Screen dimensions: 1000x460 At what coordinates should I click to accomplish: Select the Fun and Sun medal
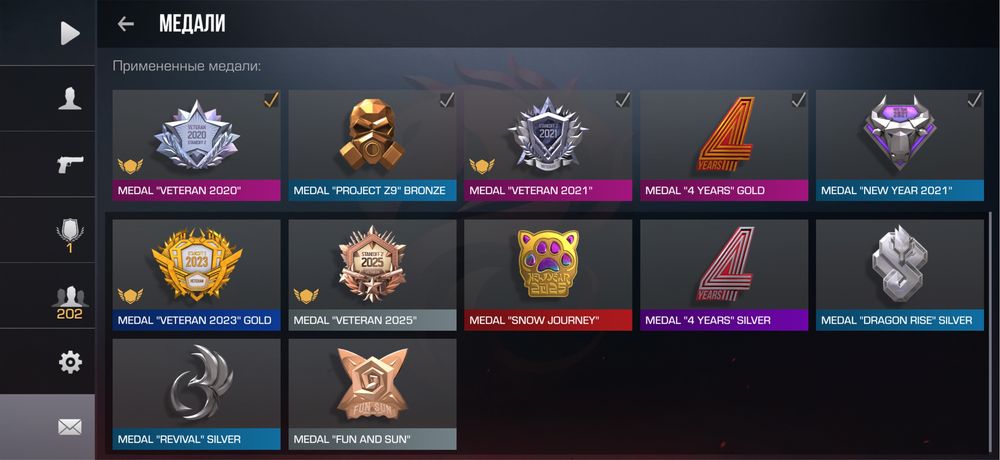[x=372, y=394]
